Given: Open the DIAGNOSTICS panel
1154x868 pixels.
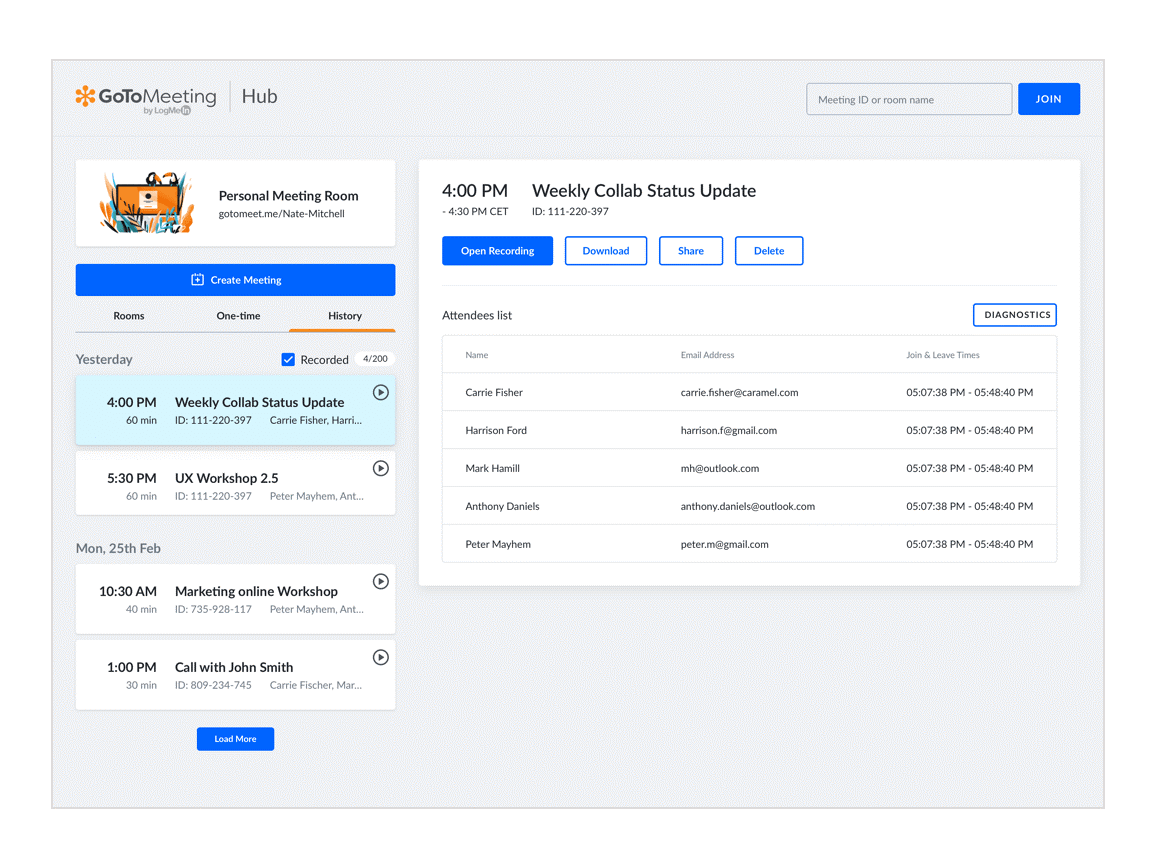Looking at the screenshot, I should point(1014,314).
